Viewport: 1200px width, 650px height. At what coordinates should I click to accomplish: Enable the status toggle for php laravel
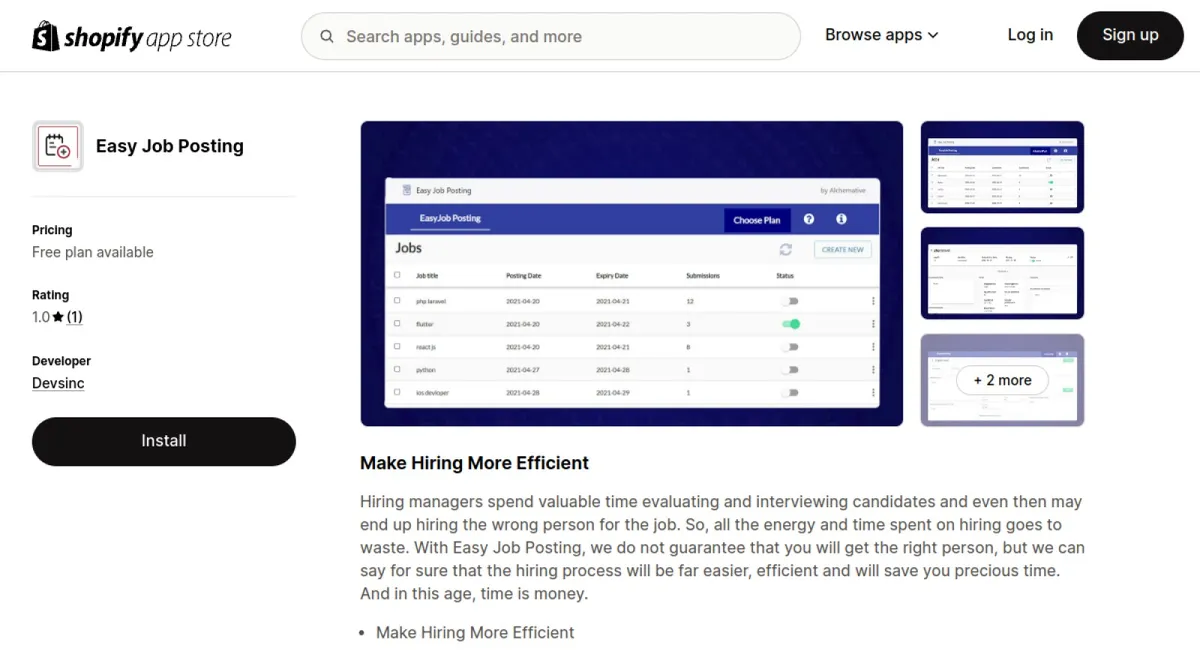pyautogui.click(x=791, y=301)
